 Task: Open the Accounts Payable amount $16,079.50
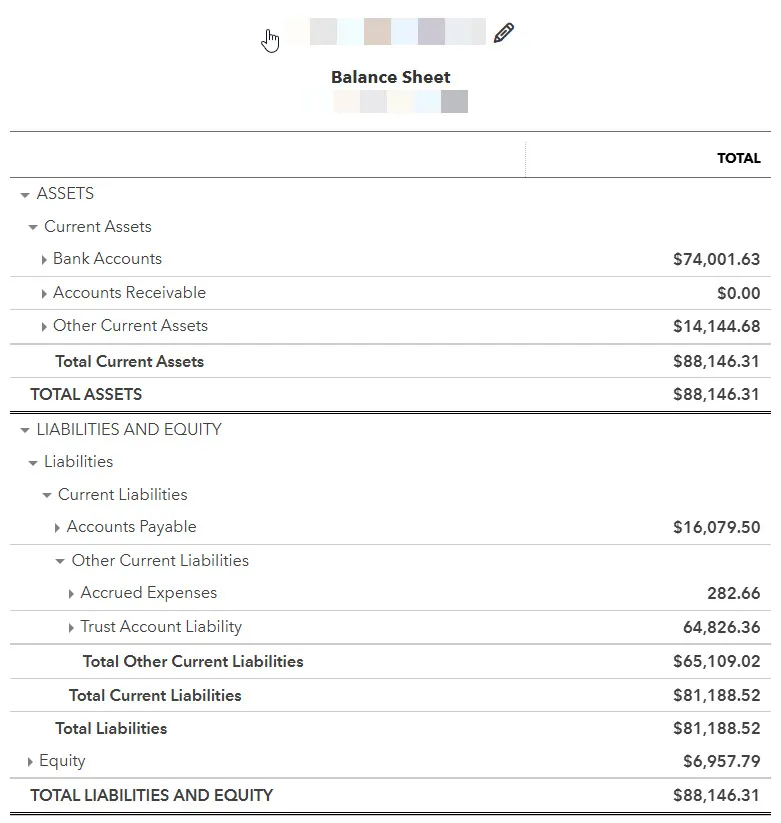(716, 527)
